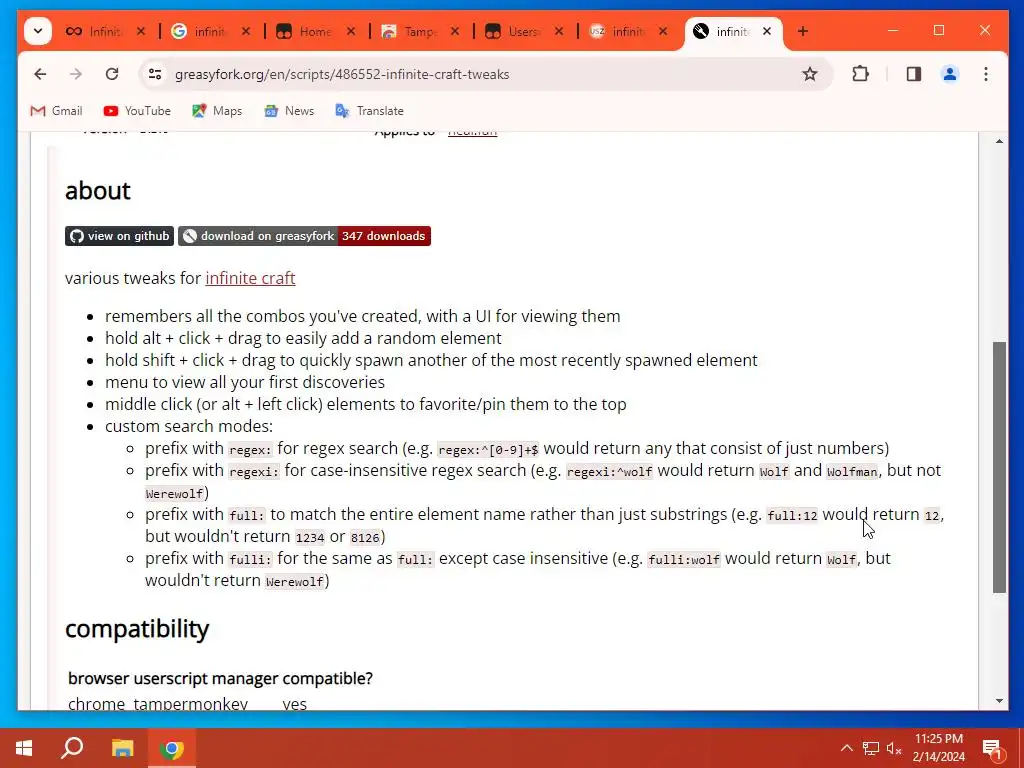Open the Windows Start menu

pyautogui.click(x=24, y=748)
